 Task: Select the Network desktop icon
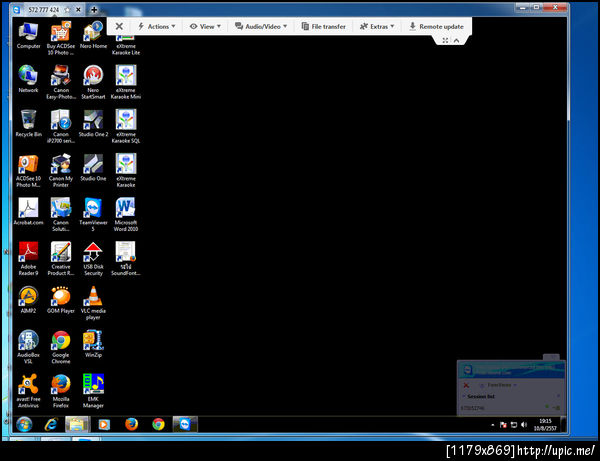[x=28, y=79]
